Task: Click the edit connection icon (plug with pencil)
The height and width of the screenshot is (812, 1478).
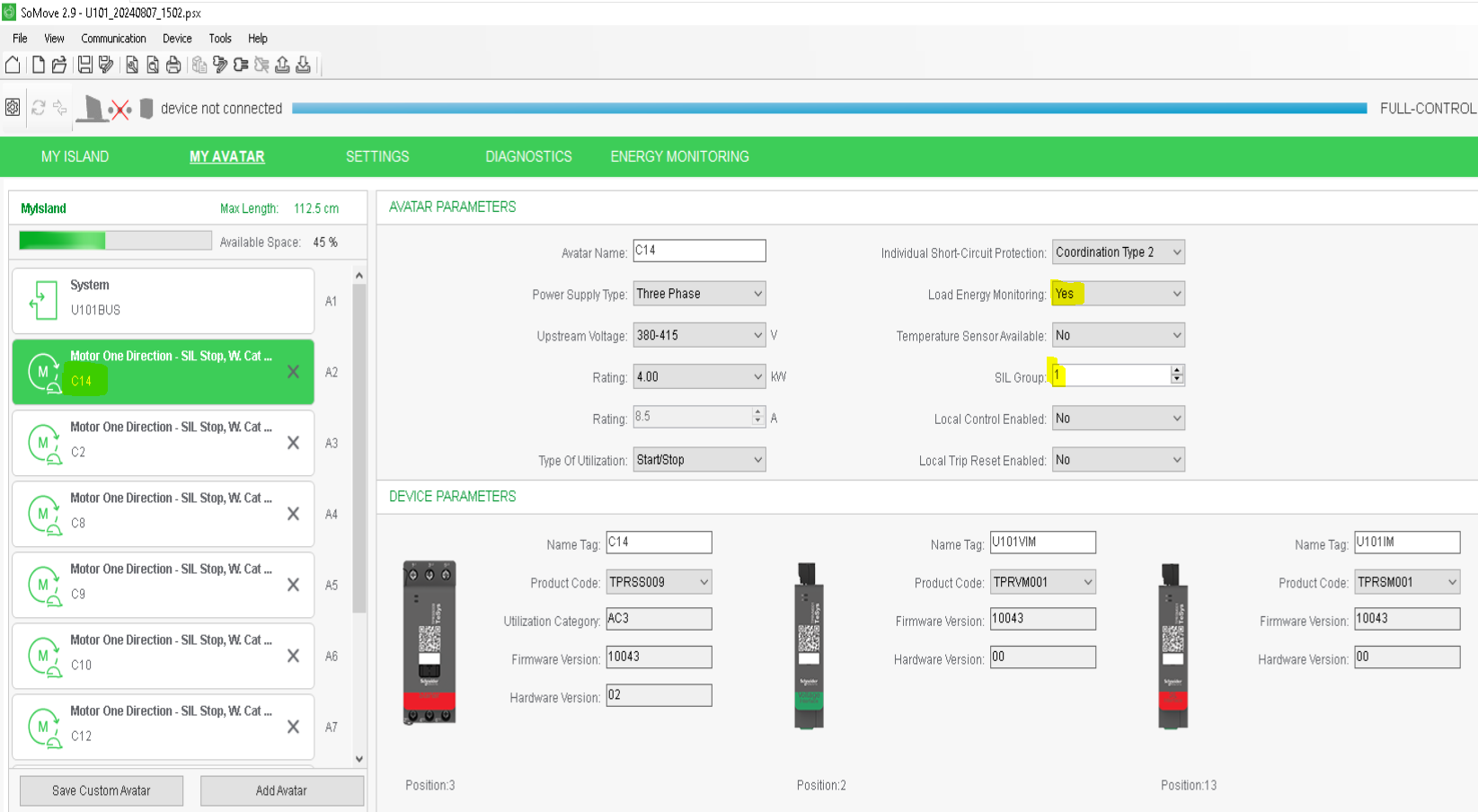Action: (x=220, y=65)
